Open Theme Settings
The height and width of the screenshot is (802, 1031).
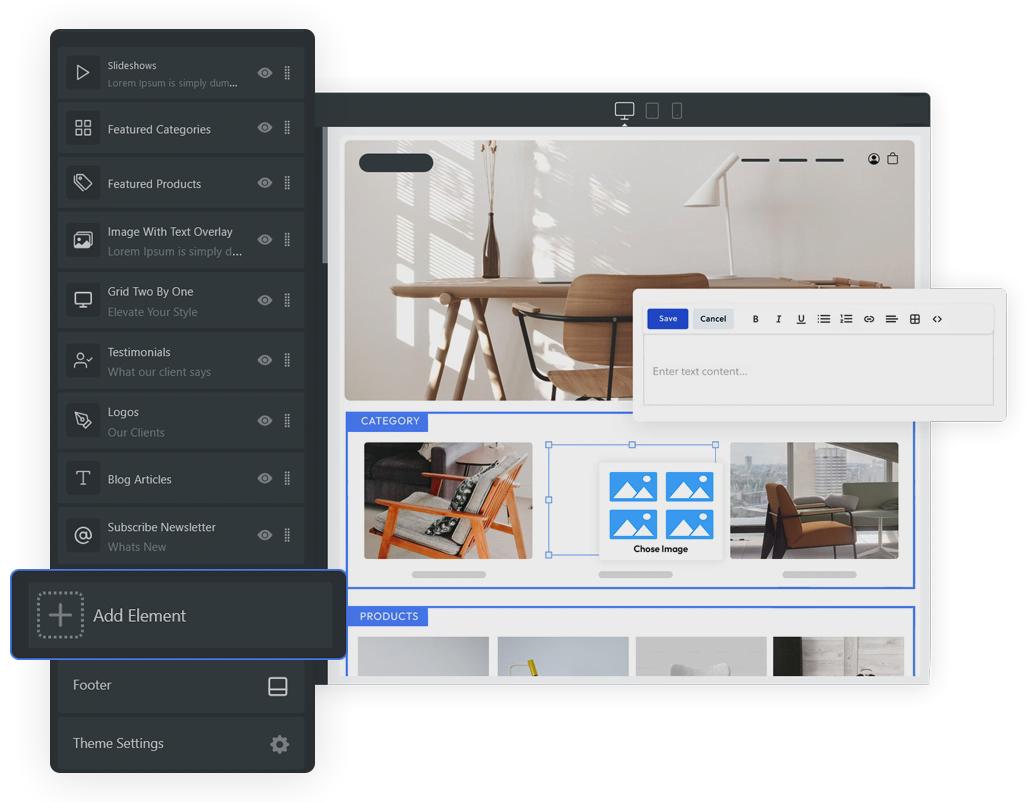pos(180,744)
